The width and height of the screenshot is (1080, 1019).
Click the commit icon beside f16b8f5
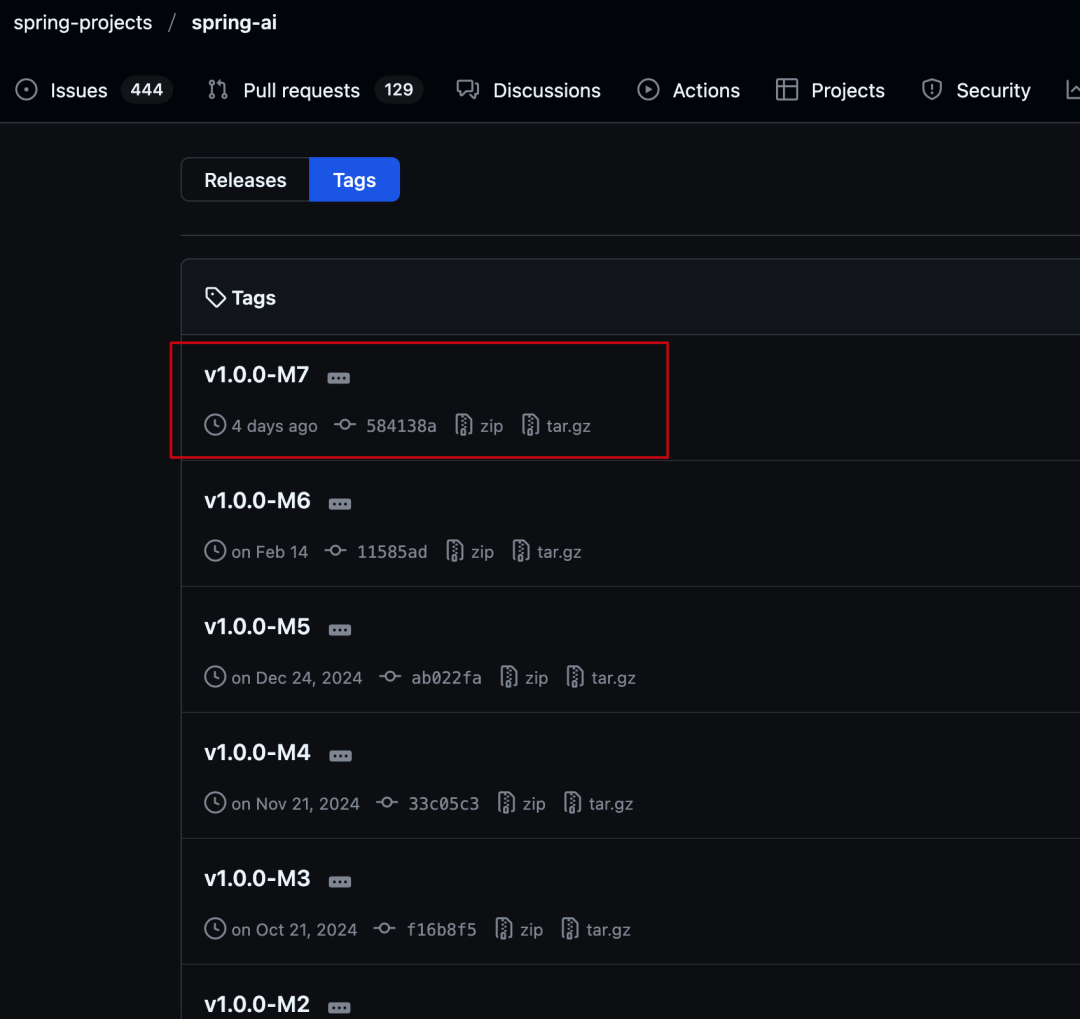[384, 929]
